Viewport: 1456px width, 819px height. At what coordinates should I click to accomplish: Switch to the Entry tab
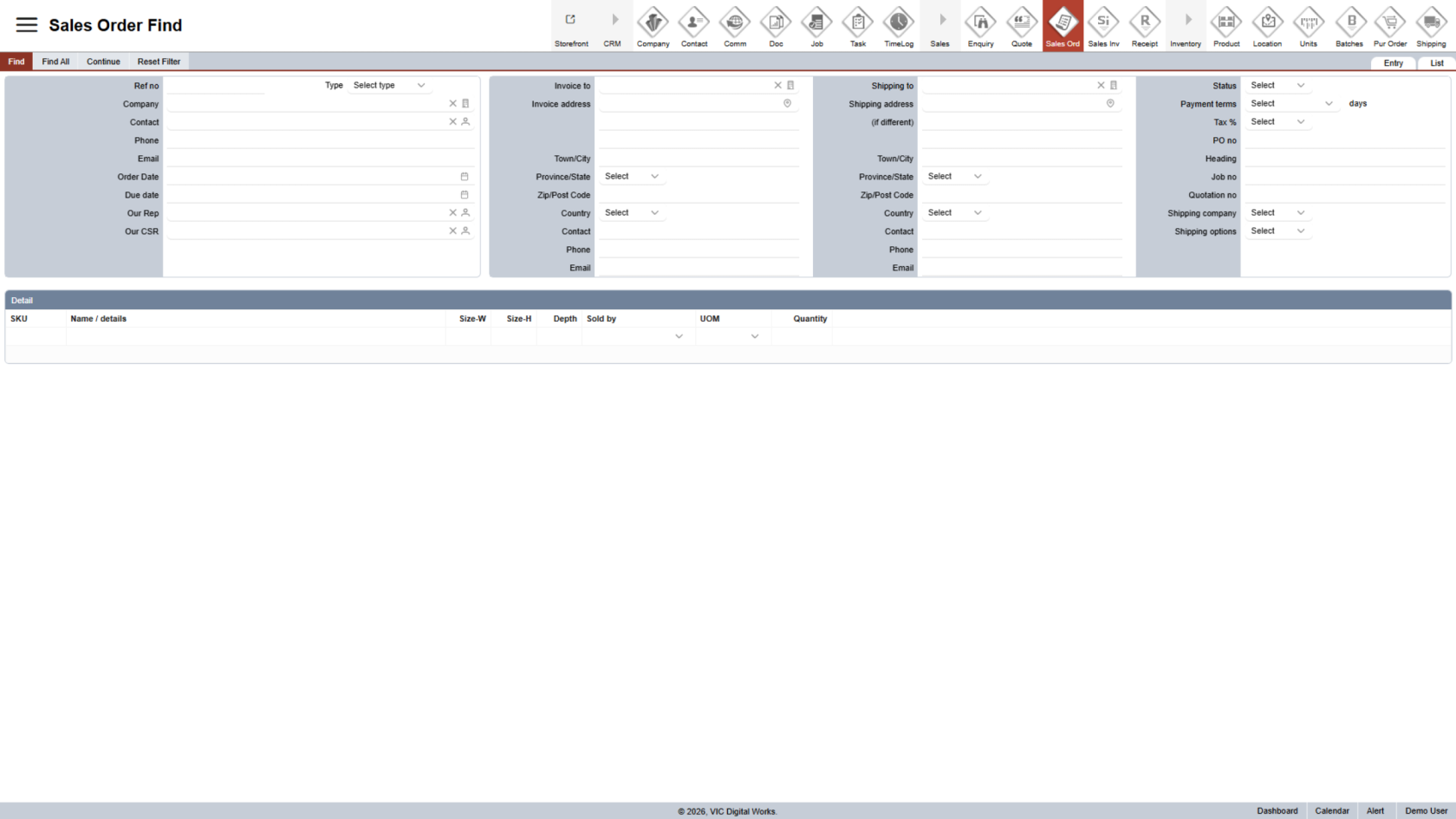coord(1393,63)
